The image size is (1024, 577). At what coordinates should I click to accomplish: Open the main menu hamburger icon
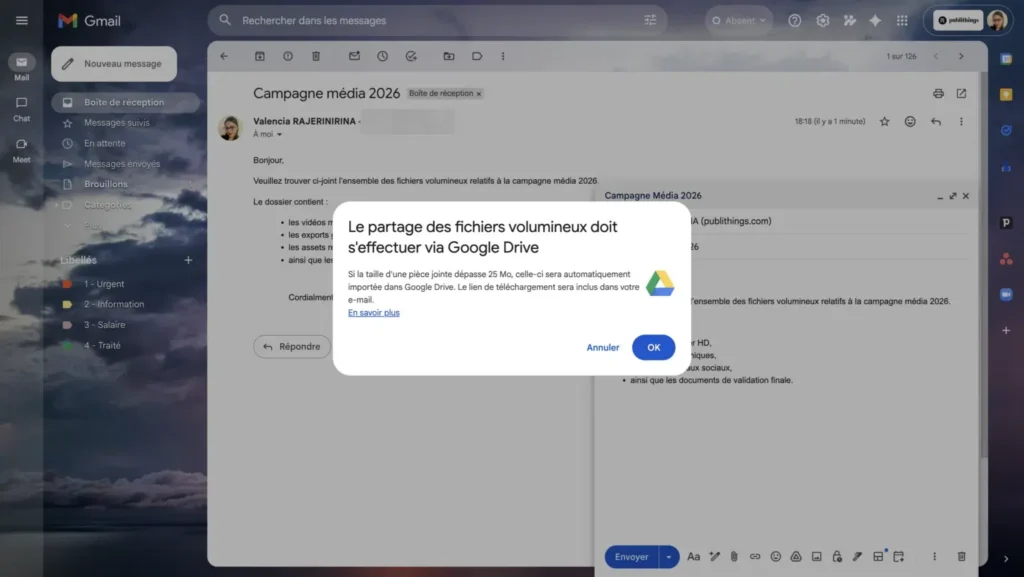(22, 20)
